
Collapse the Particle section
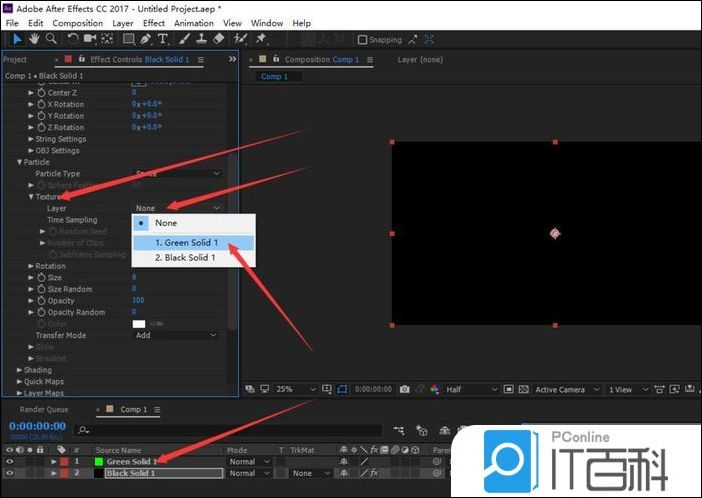pyautogui.click(x=19, y=162)
